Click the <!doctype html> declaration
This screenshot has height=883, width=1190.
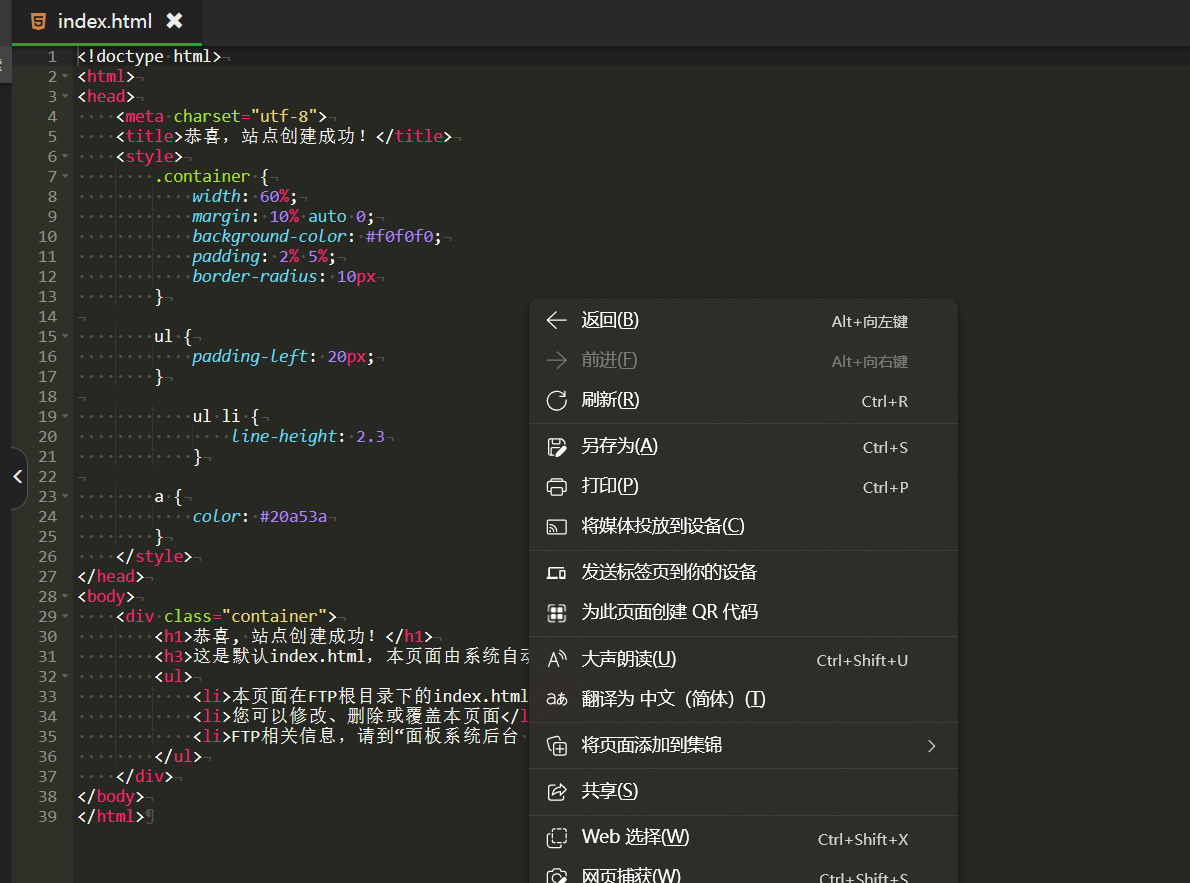149,56
